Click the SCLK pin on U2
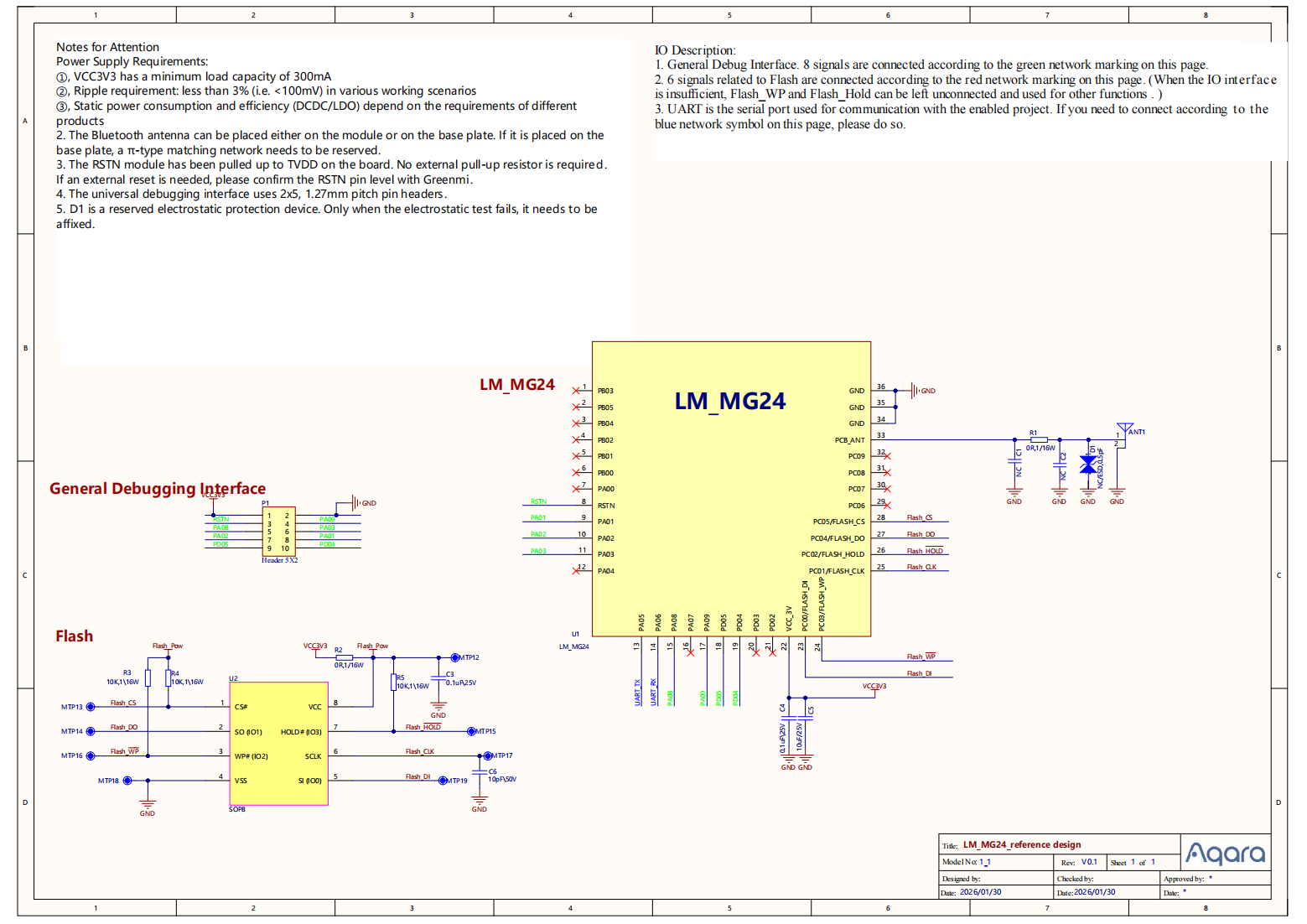 (313, 756)
